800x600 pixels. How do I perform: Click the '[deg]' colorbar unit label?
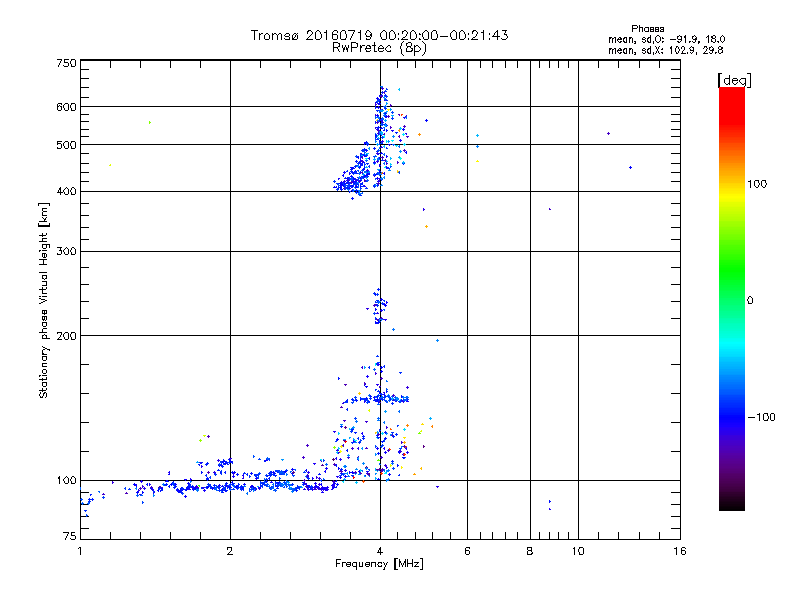[x=734, y=80]
